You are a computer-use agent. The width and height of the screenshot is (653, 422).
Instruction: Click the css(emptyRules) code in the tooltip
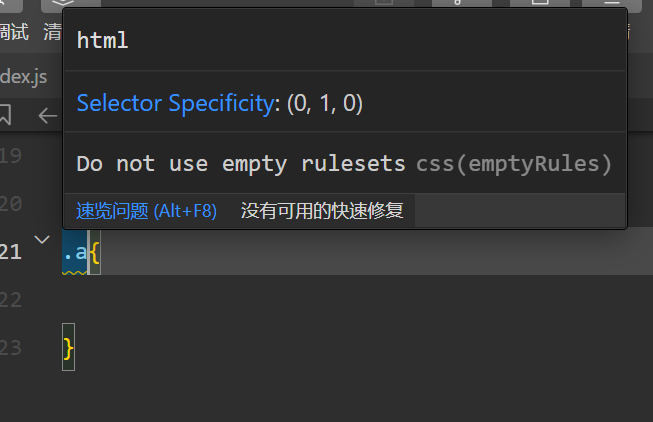(513, 164)
